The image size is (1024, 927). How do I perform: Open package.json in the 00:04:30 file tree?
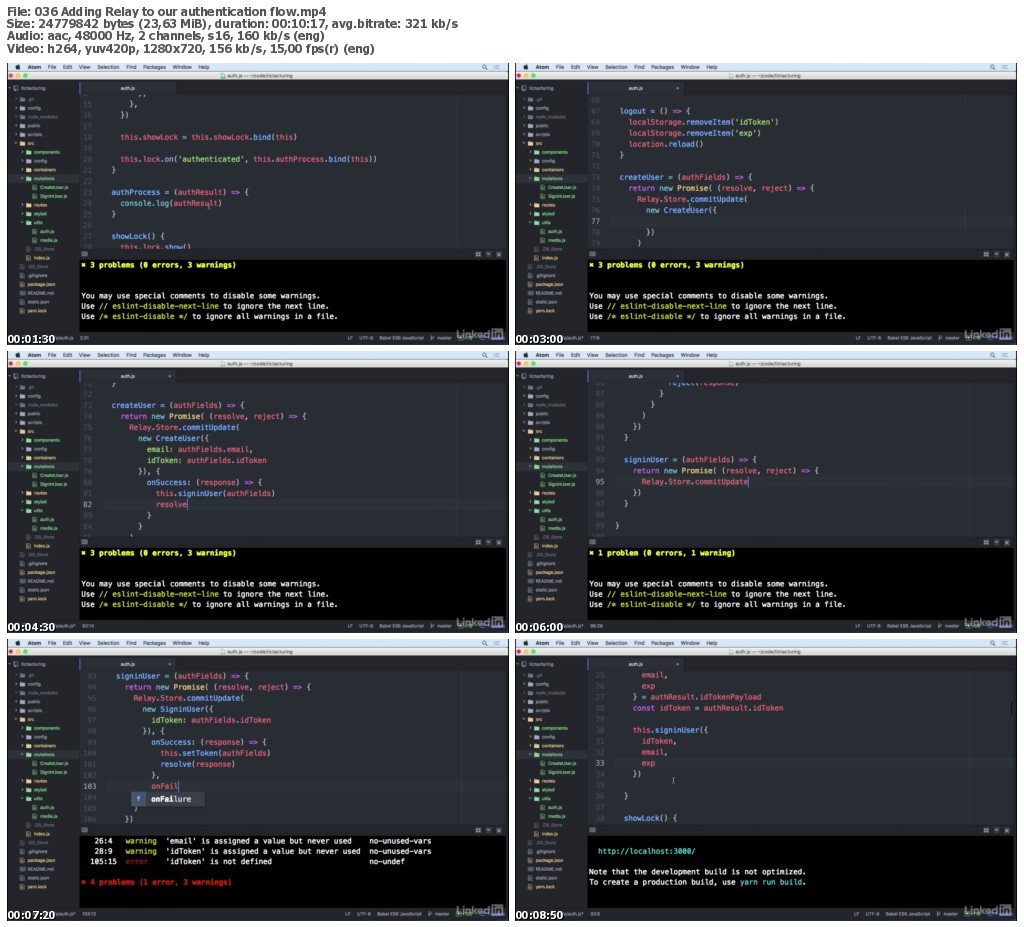40,572
